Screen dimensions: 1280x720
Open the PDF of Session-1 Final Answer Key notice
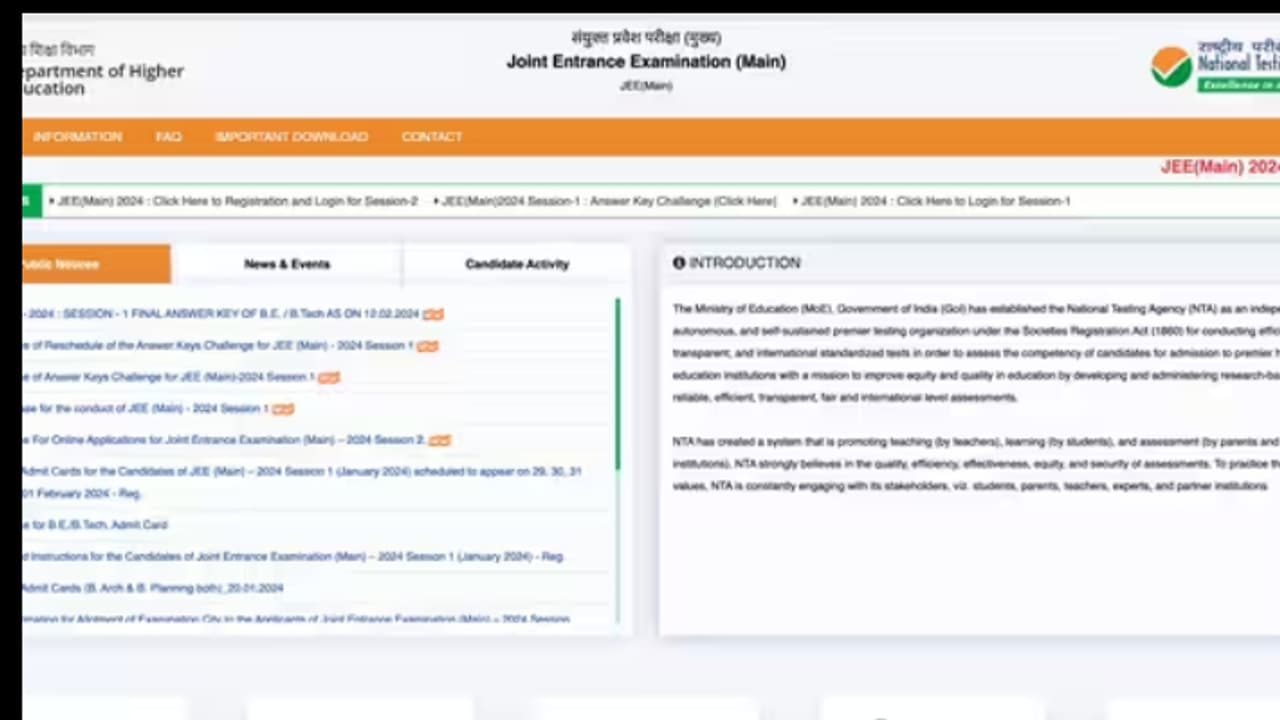point(432,313)
